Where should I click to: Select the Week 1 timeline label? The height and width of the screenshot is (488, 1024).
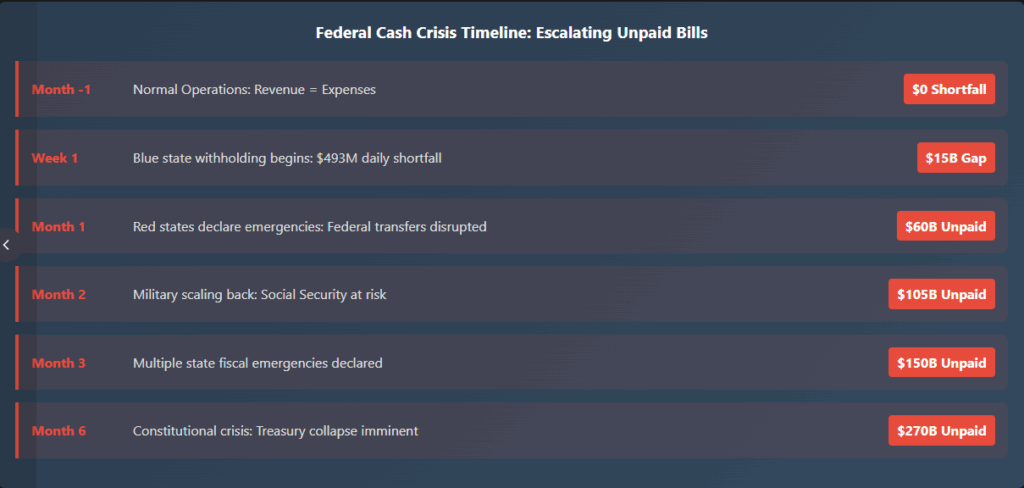click(x=55, y=158)
